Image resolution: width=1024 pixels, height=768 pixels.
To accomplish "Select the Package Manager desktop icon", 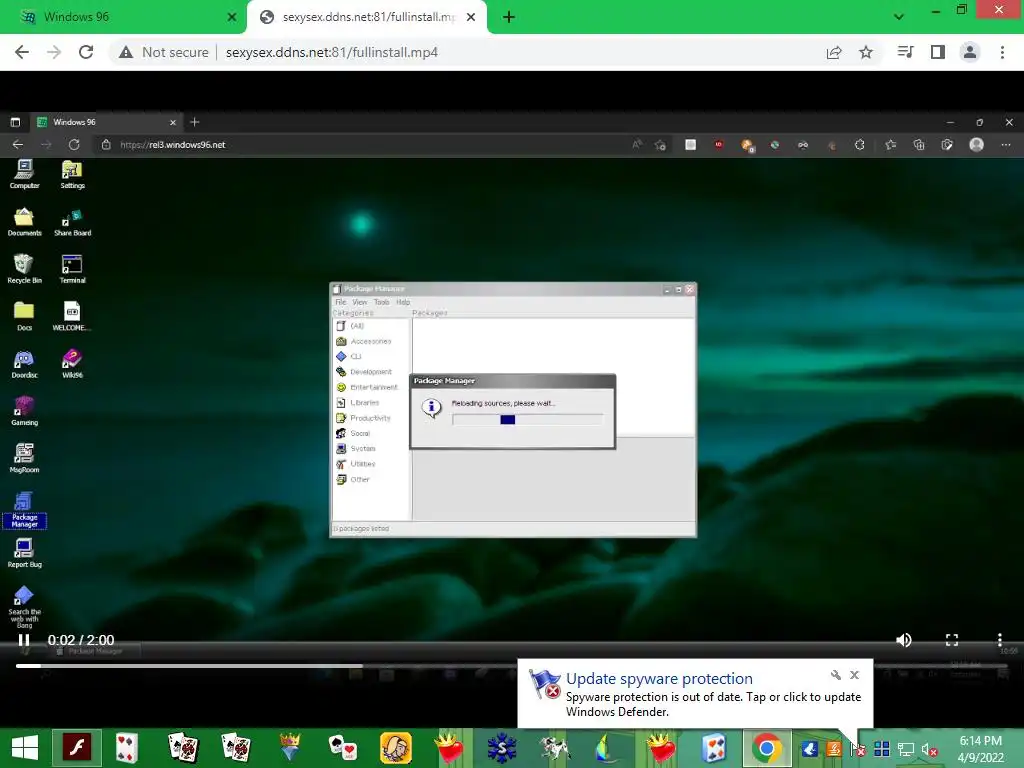I will (24, 509).
